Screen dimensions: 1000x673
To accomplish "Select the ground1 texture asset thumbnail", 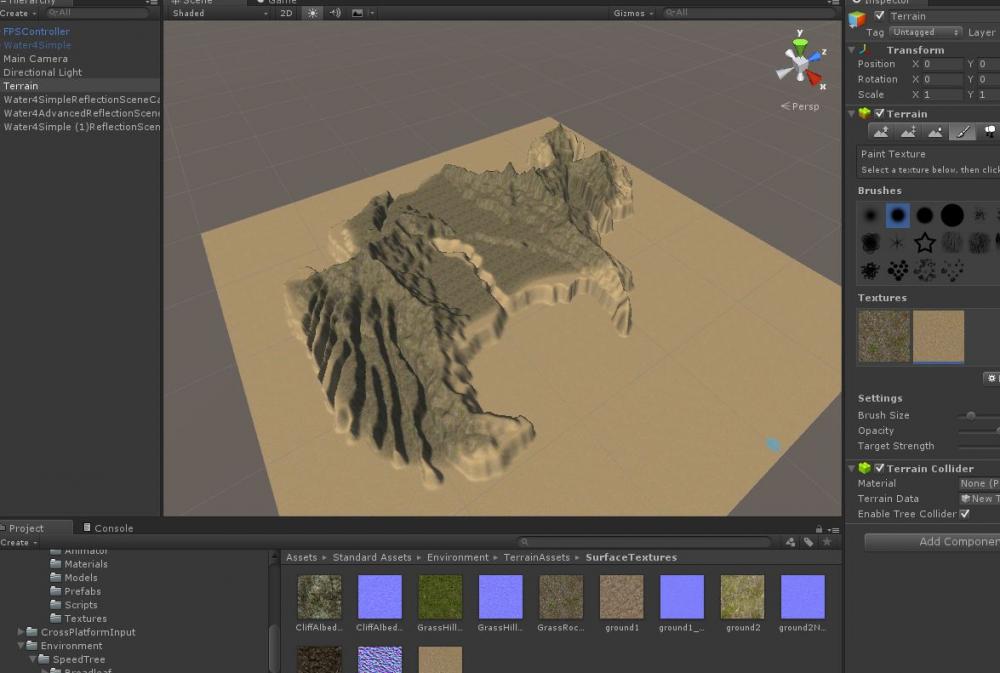I will [x=621, y=597].
